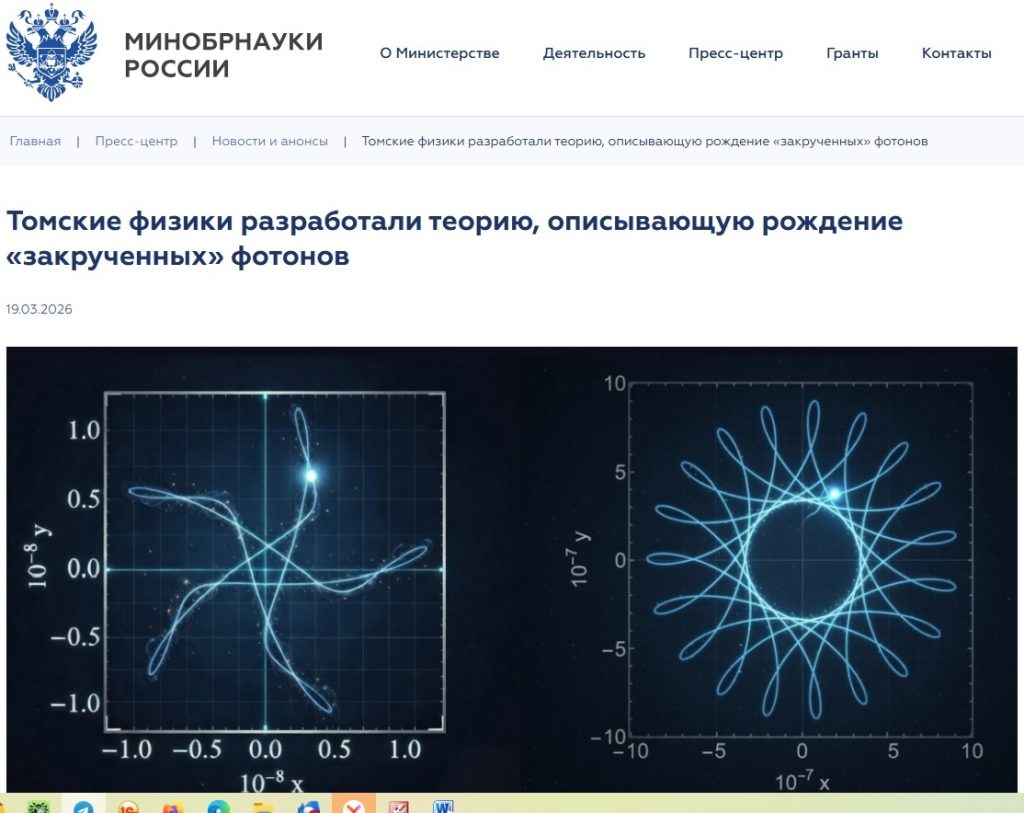The height and width of the screenshot is (813, 1024).
Task: Go to the «Пресс-центр» navigation item
Action: tap(735, 54)
